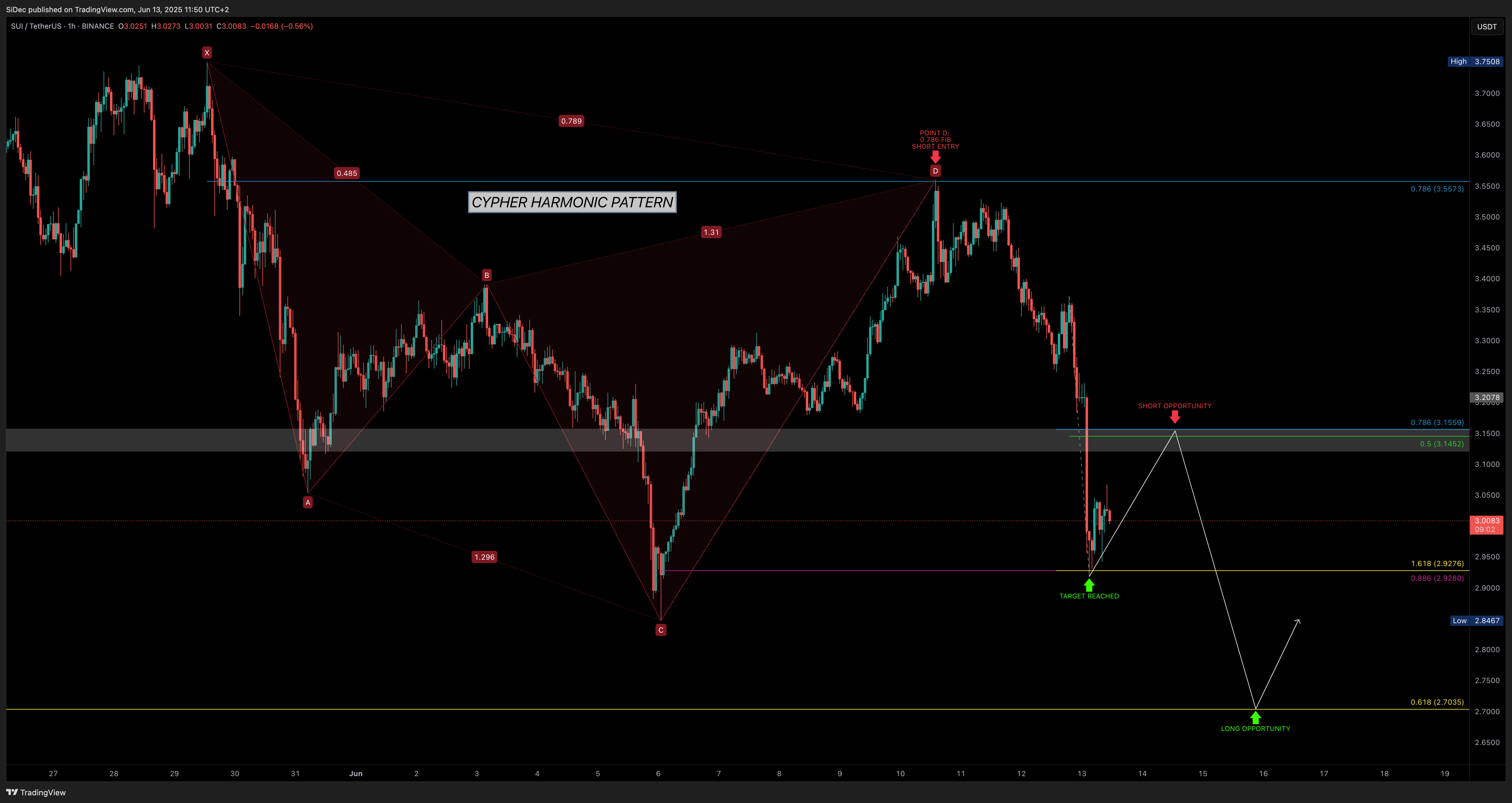Click the green TARGET REACHED arrow
This screenshot has width=1512, height=803.
[x=1089, y=585]
